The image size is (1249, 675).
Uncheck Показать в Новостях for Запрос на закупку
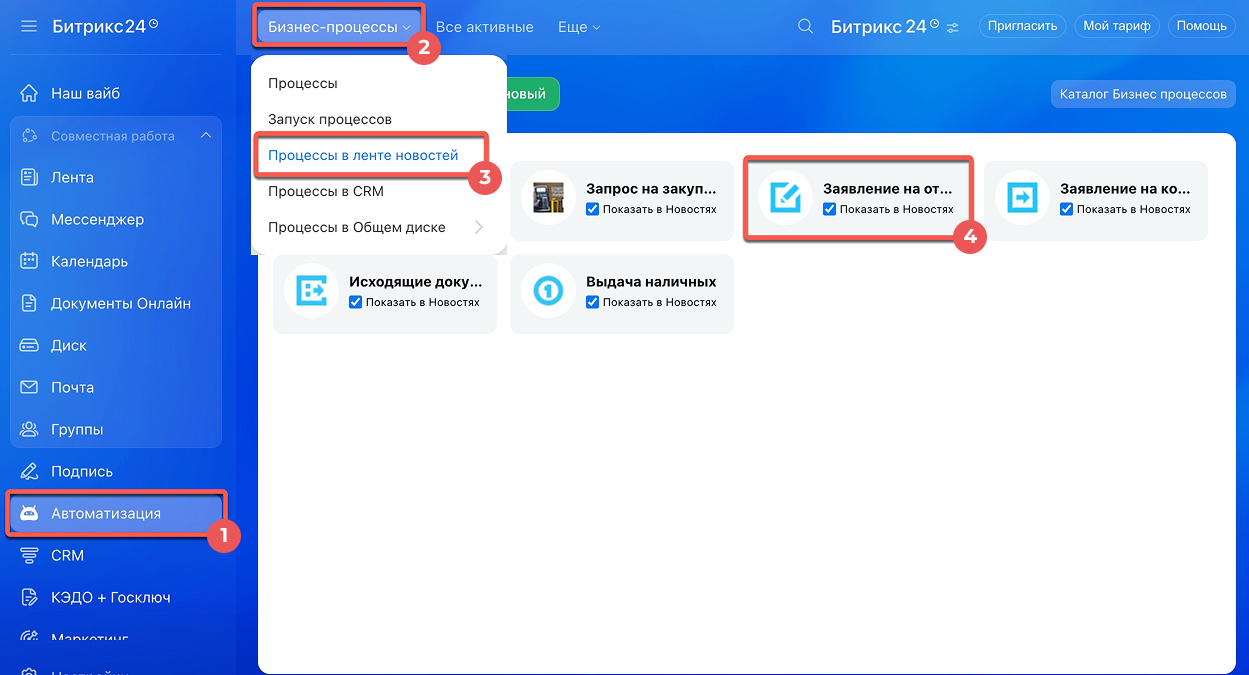pyautogui.click(x=592, y=209)
